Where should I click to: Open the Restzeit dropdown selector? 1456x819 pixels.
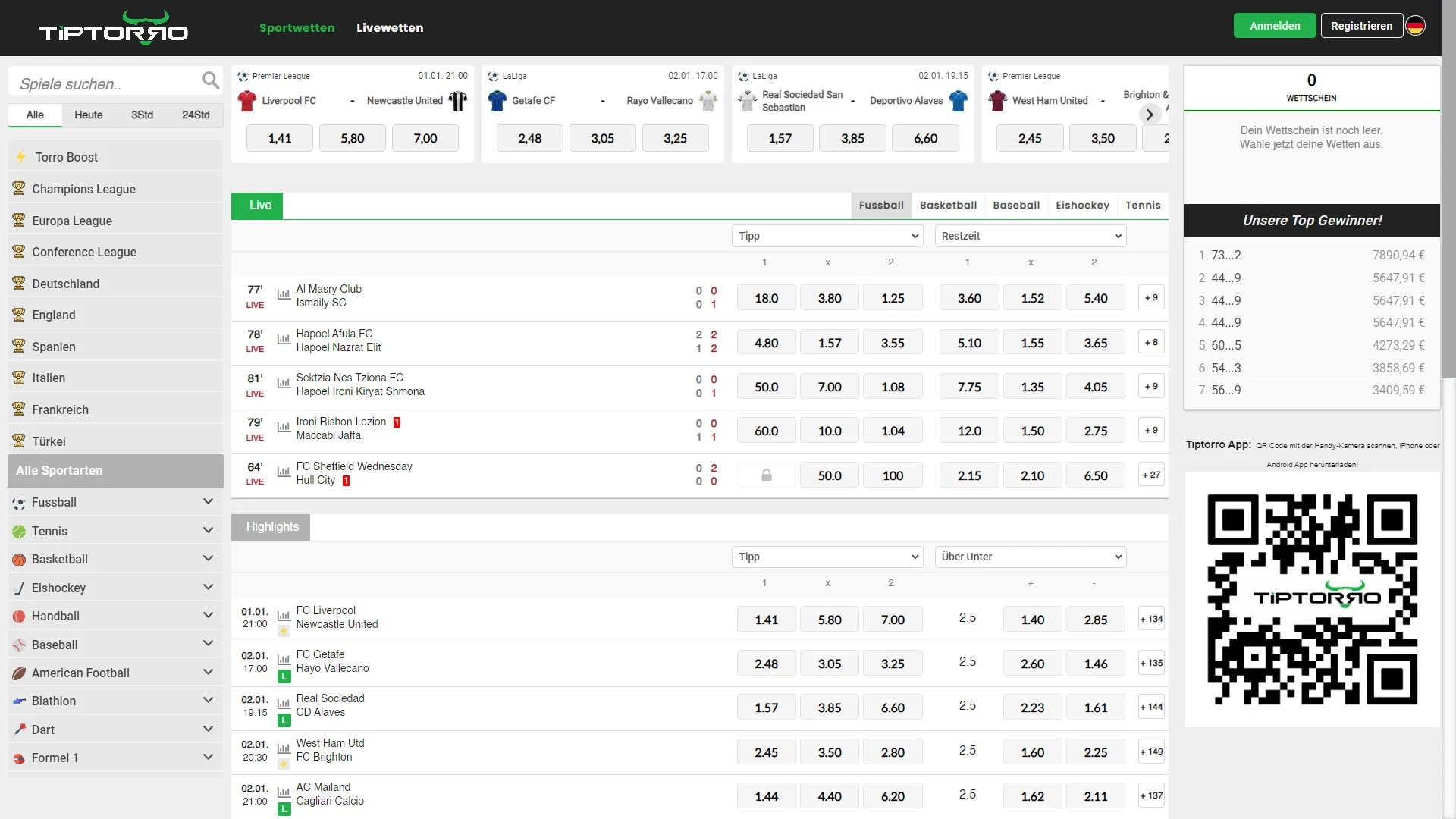tap(1029, 235)
